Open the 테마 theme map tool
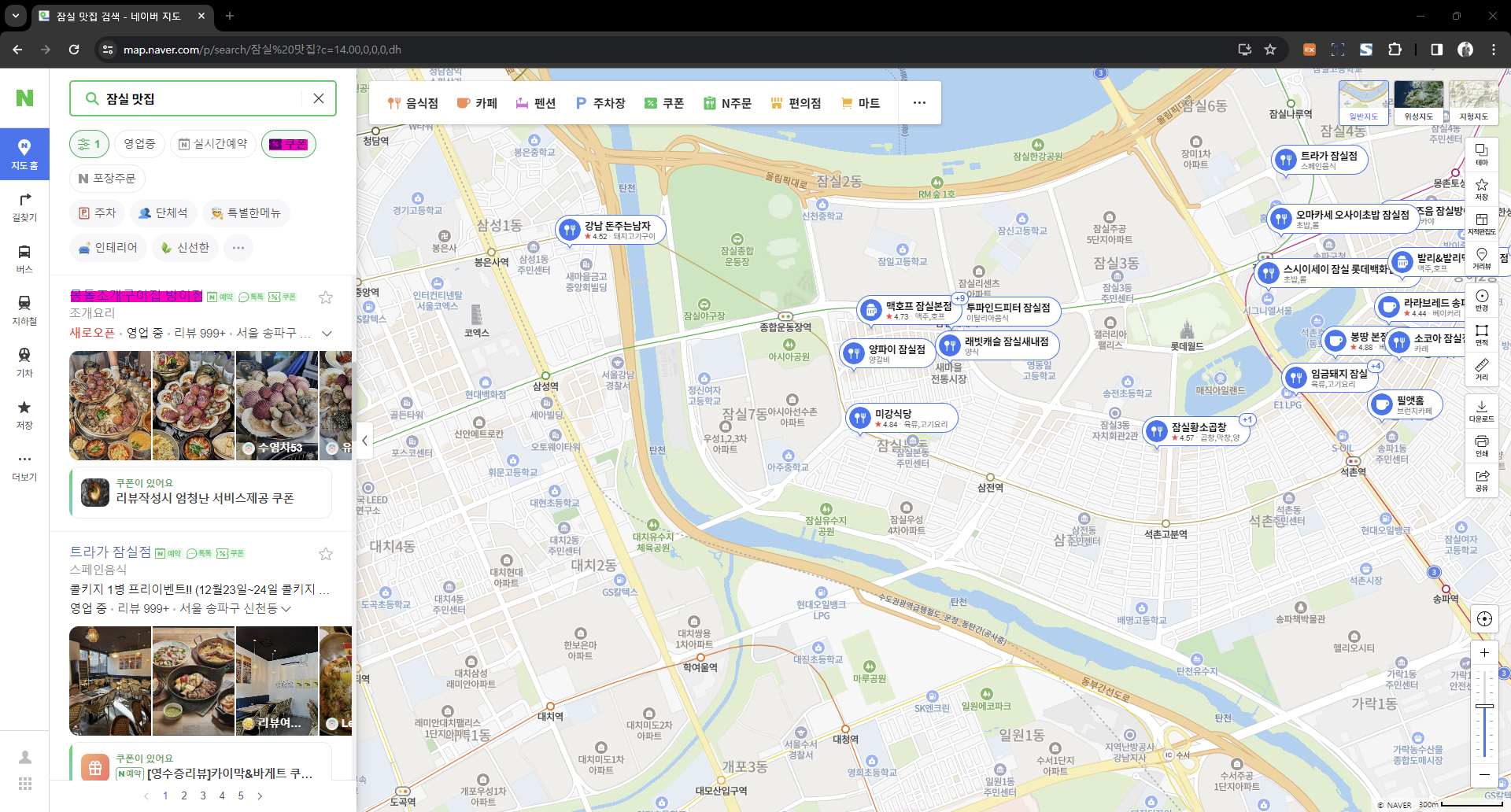The width and height of the screenshot is (1511, 812). (x=1482, y=154)
